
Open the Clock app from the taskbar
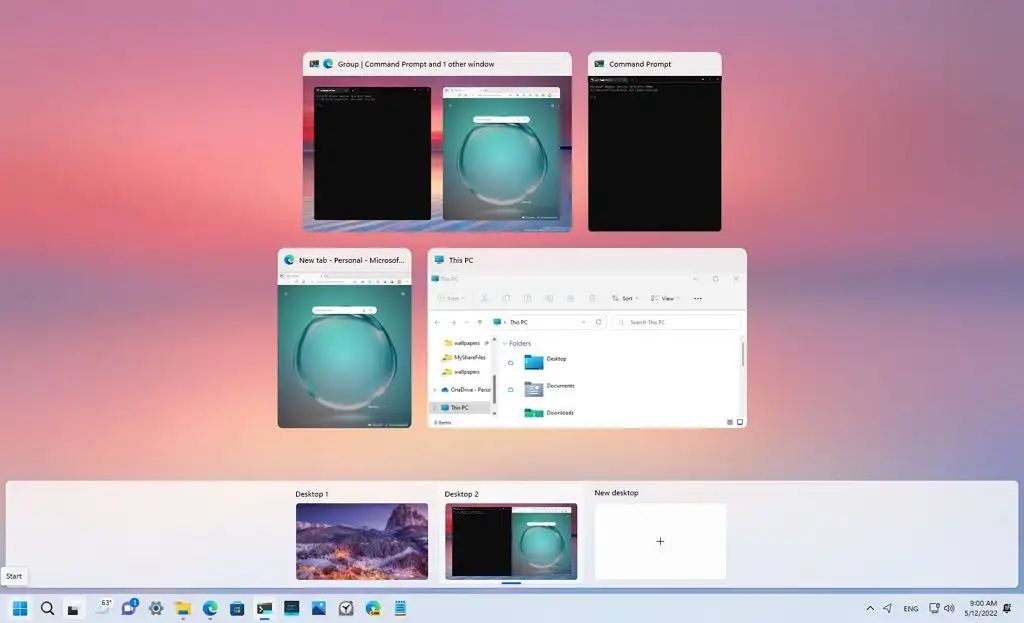[346, 609]
